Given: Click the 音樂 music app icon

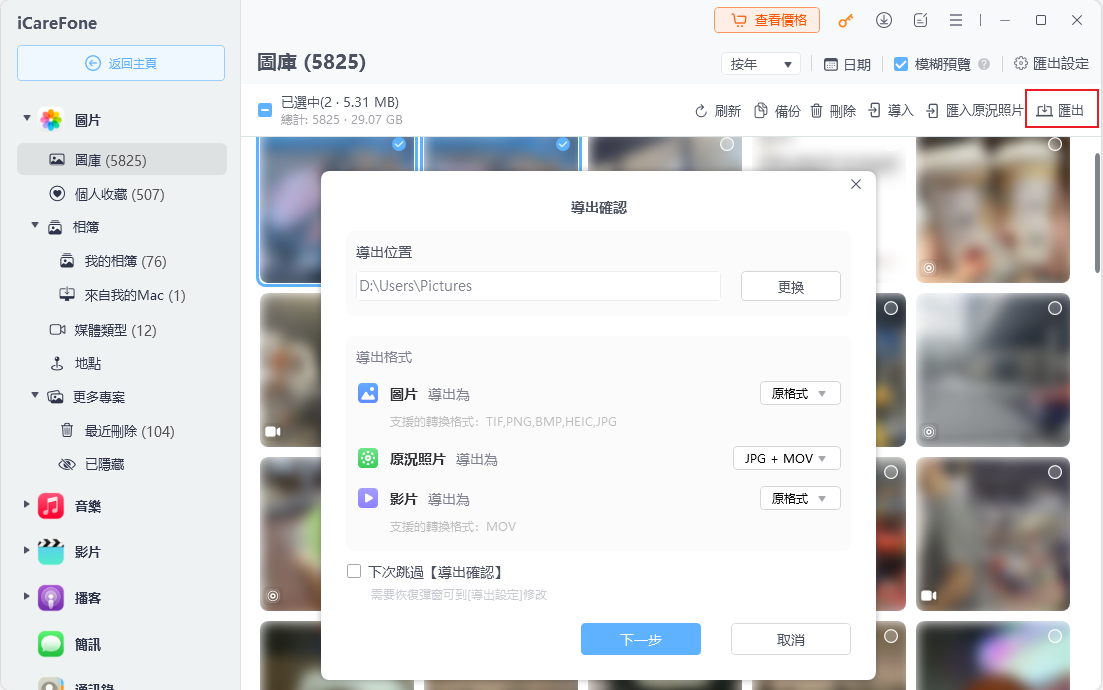Looking at the screenshot, I should 51,506.
